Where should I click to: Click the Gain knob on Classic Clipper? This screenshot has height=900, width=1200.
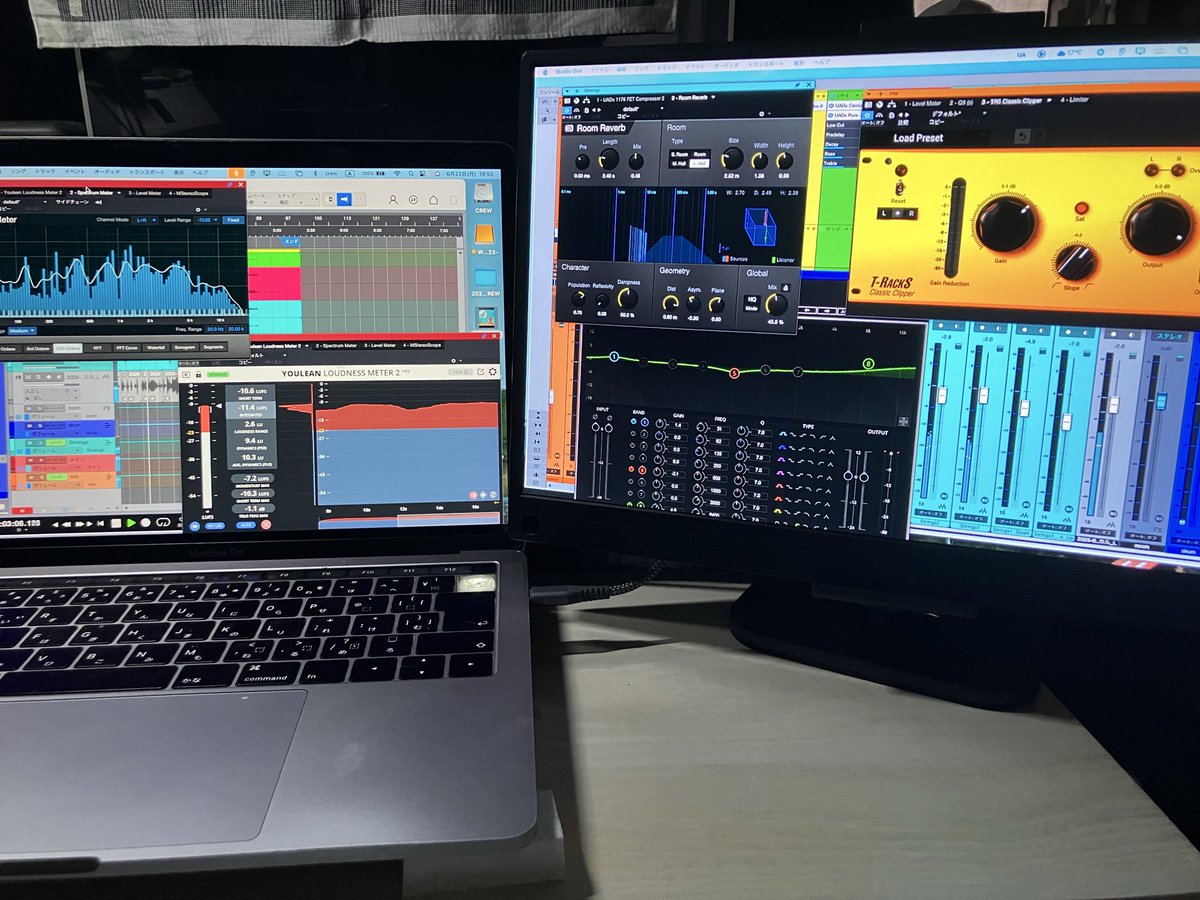pos(1006,224)
